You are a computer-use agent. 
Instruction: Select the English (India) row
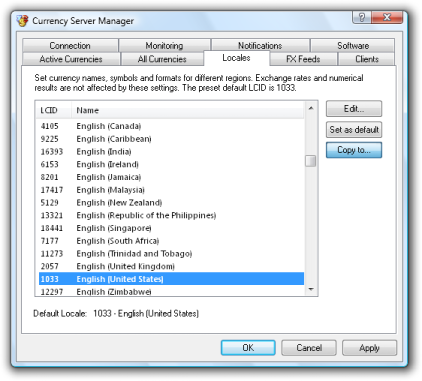(x=171, y=151)
